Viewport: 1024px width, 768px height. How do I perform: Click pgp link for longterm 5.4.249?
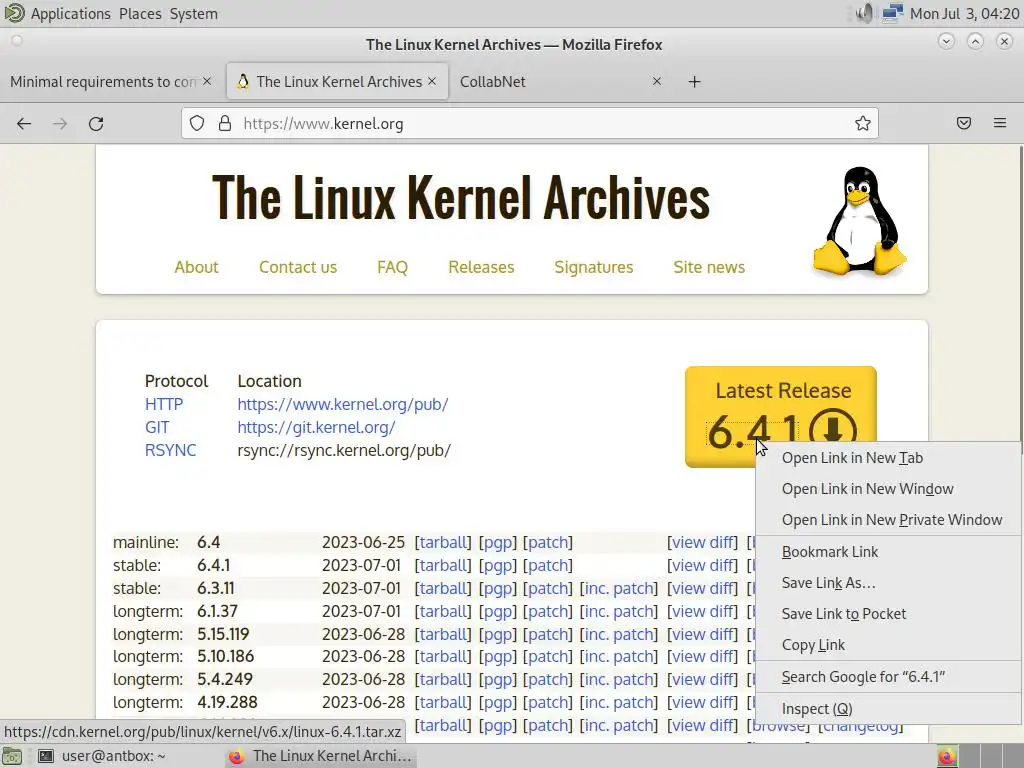(498, 679)
